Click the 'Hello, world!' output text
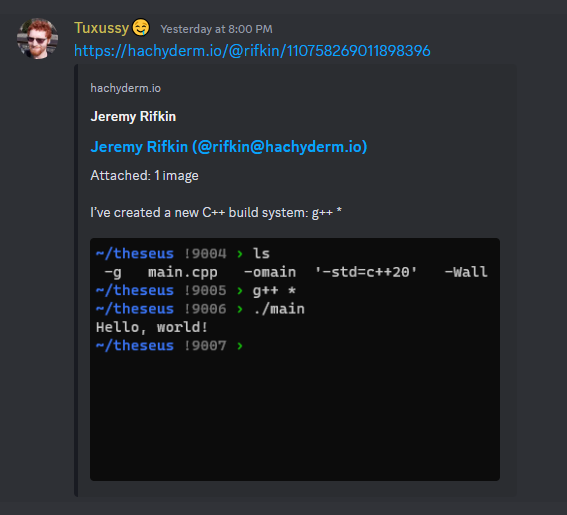 coord(152,328)
